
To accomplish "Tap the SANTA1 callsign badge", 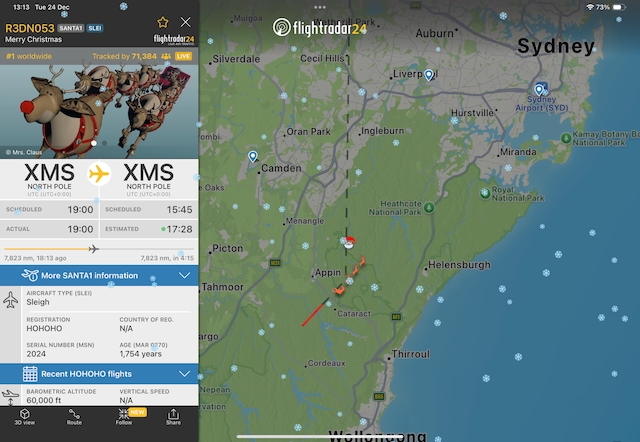I will 71,28.
